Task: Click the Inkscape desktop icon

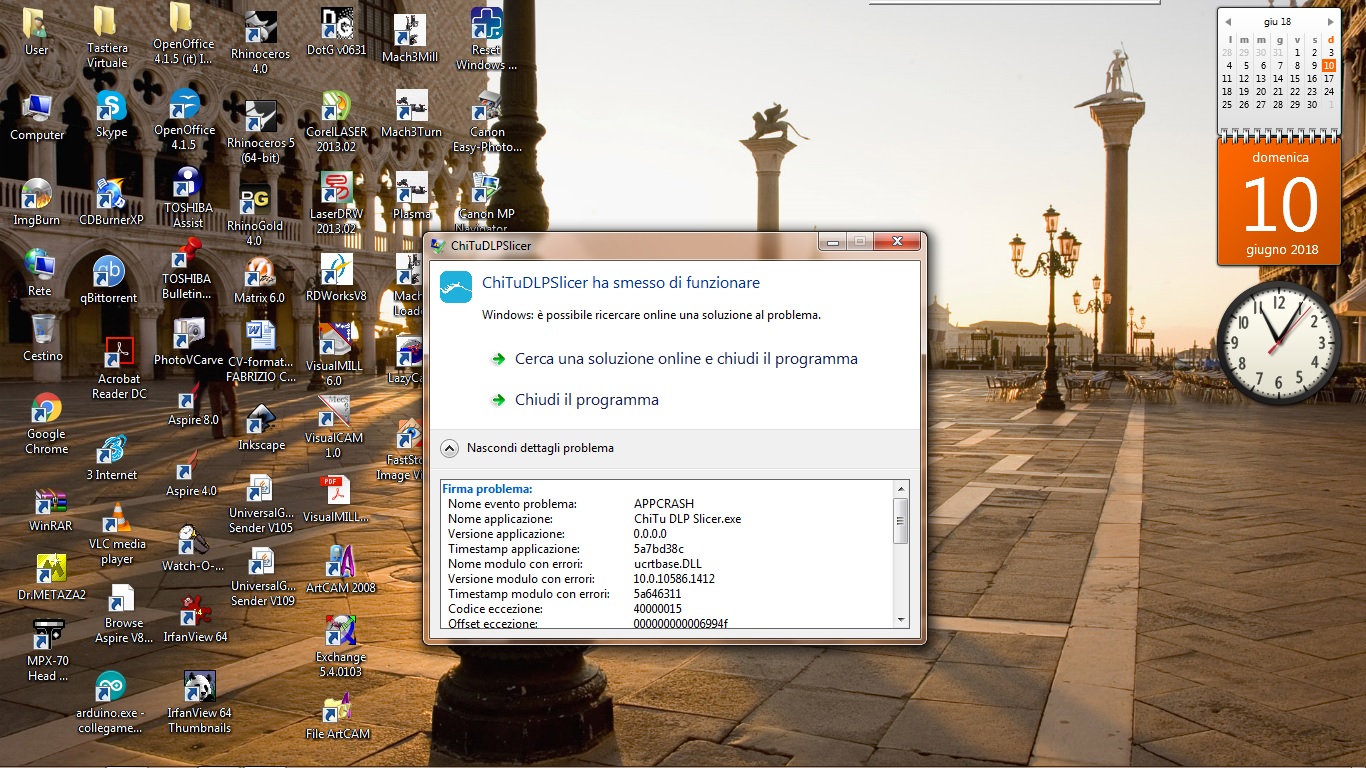Action: coord(261,420)
